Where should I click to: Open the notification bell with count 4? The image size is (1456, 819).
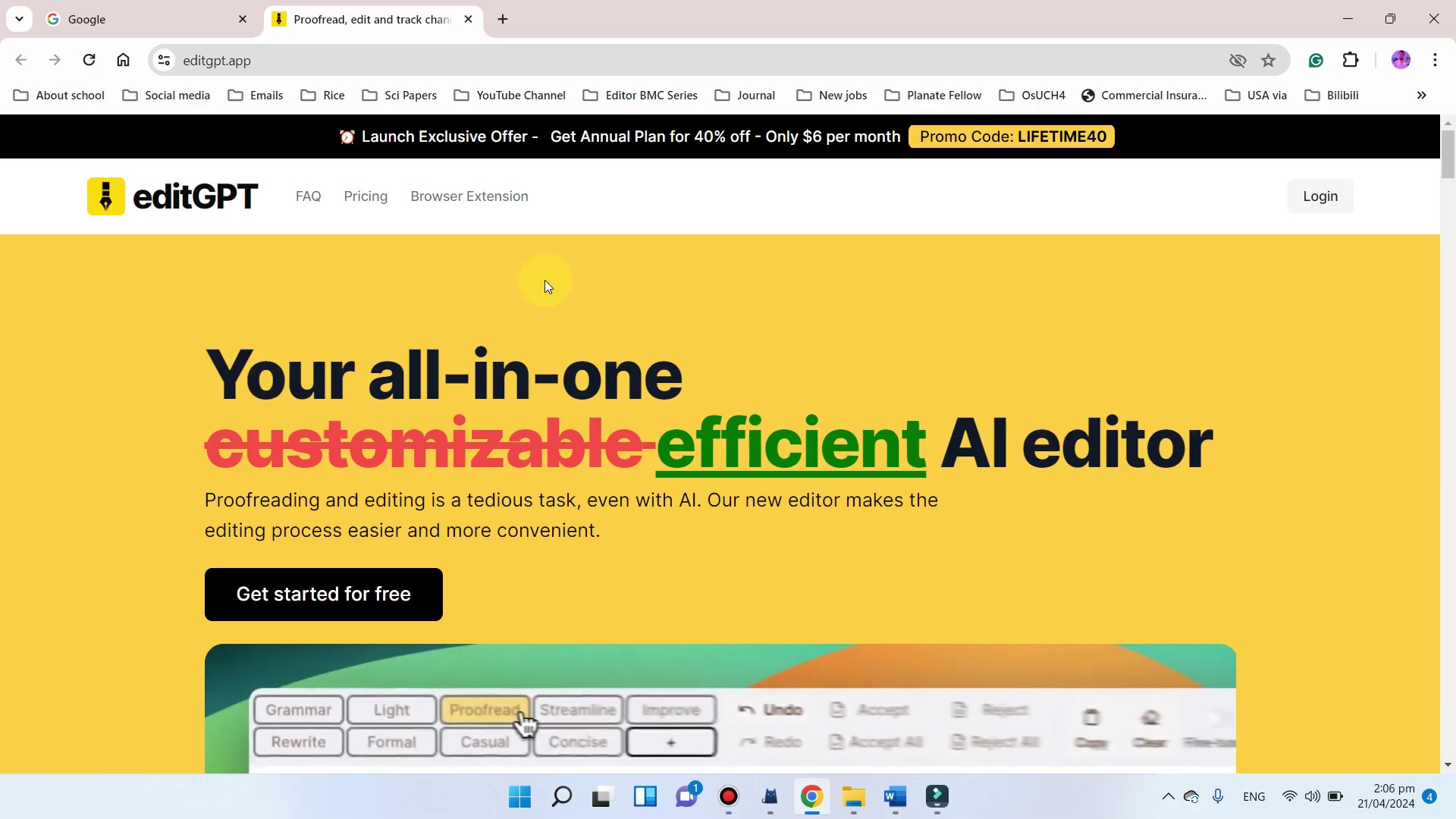coord(1429,796)
